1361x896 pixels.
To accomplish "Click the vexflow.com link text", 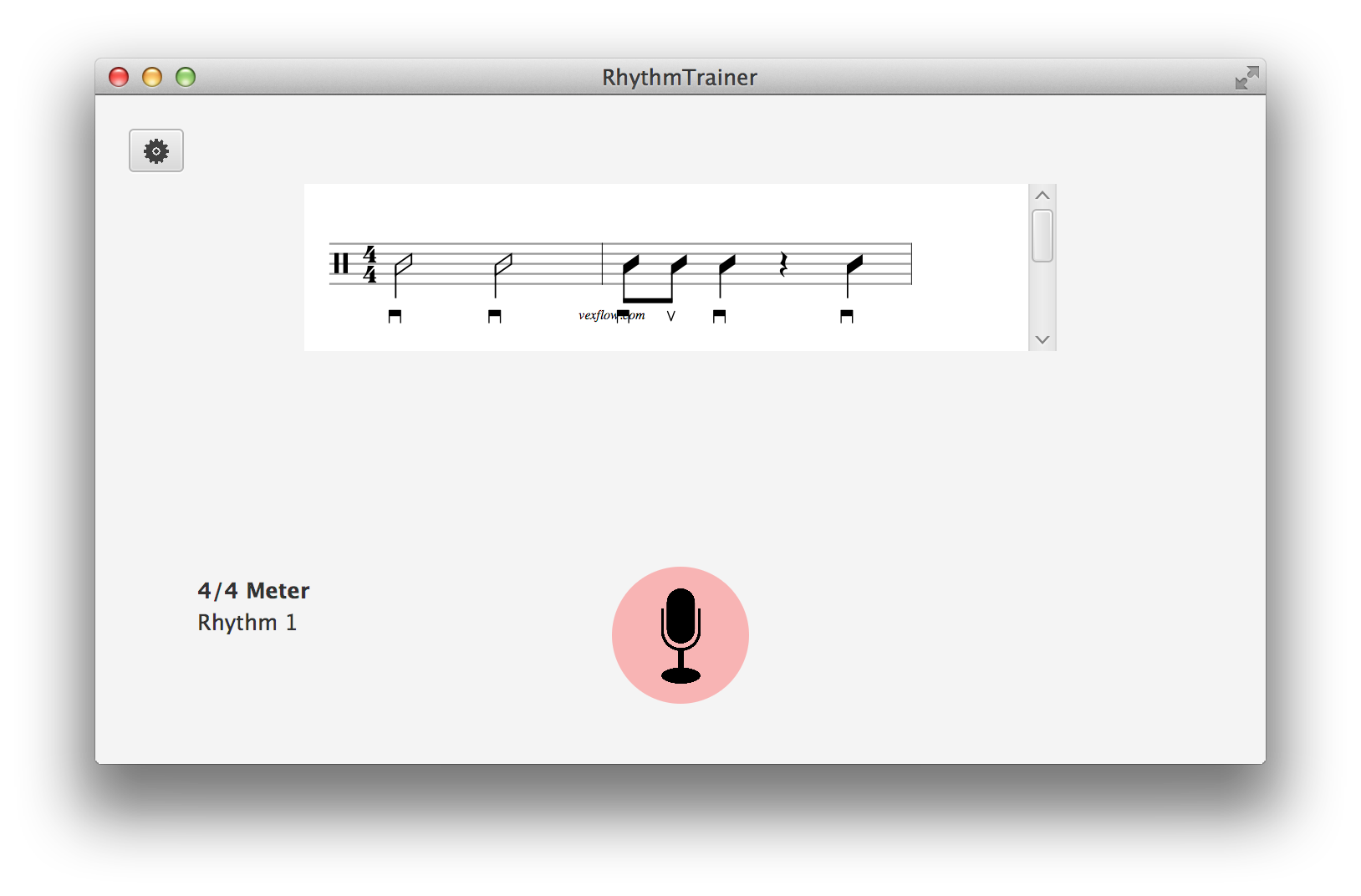I will pyautogui.click(x=612, y=315).
